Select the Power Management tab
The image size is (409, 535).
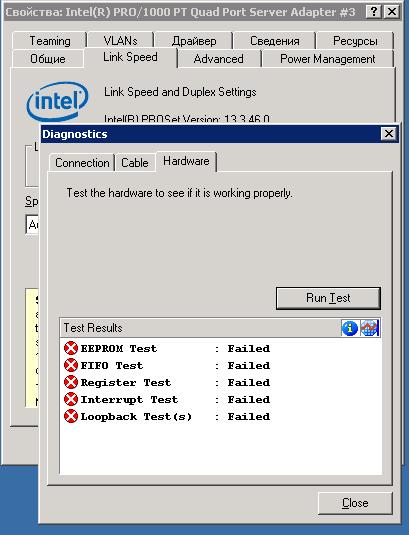coord(327,59)
